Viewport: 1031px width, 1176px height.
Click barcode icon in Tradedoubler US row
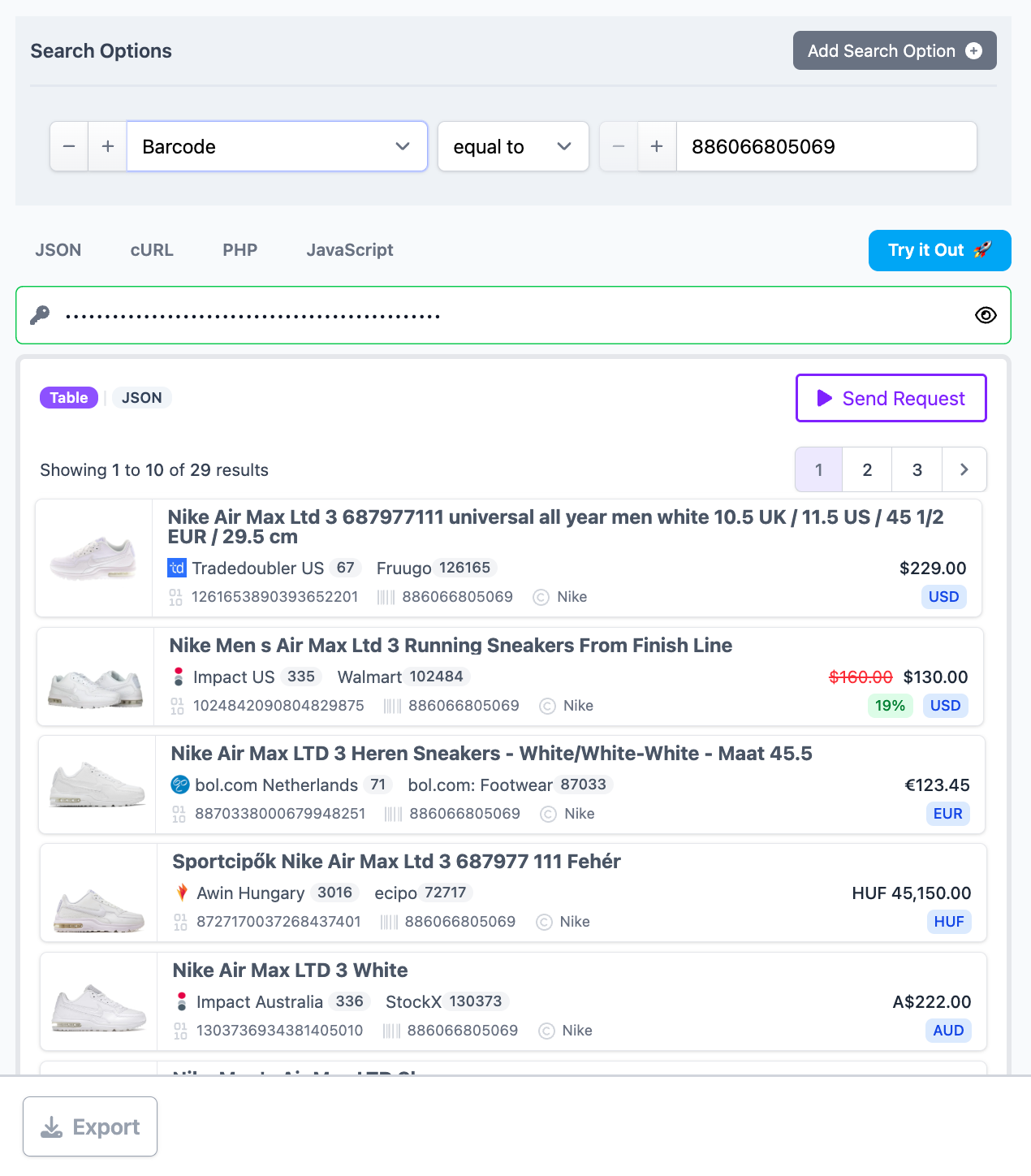coord(386,597)
